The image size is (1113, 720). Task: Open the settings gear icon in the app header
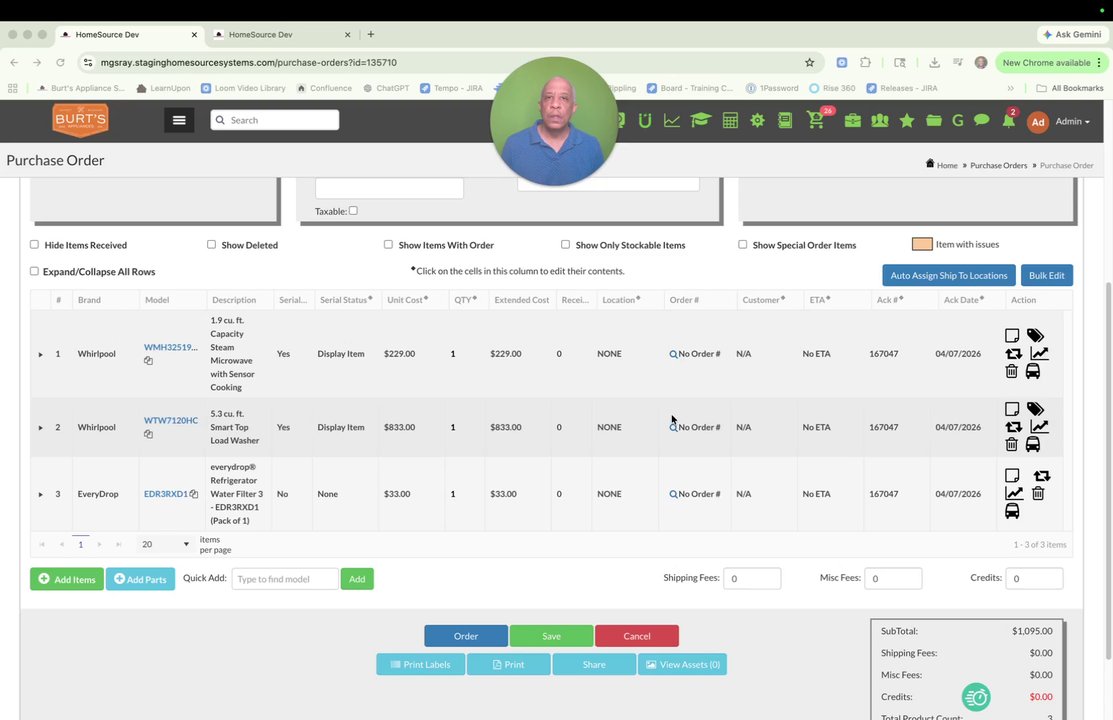[757, 120]
